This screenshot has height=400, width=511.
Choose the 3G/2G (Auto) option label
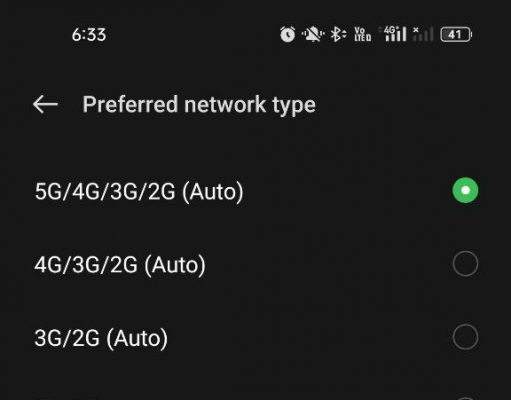click(101, 338)
